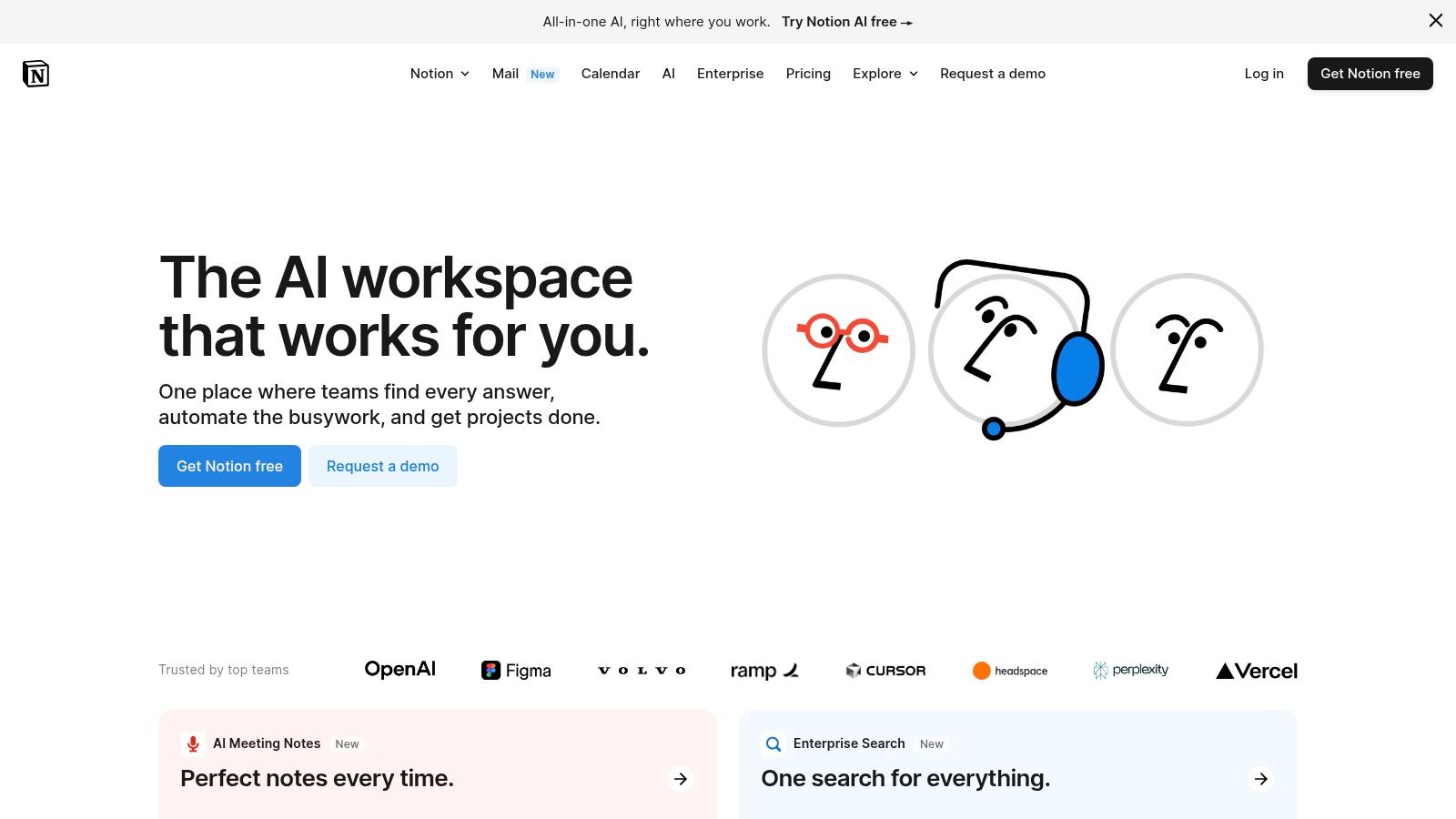
Task: Click the Cursor logo
Action: point(885,670)
